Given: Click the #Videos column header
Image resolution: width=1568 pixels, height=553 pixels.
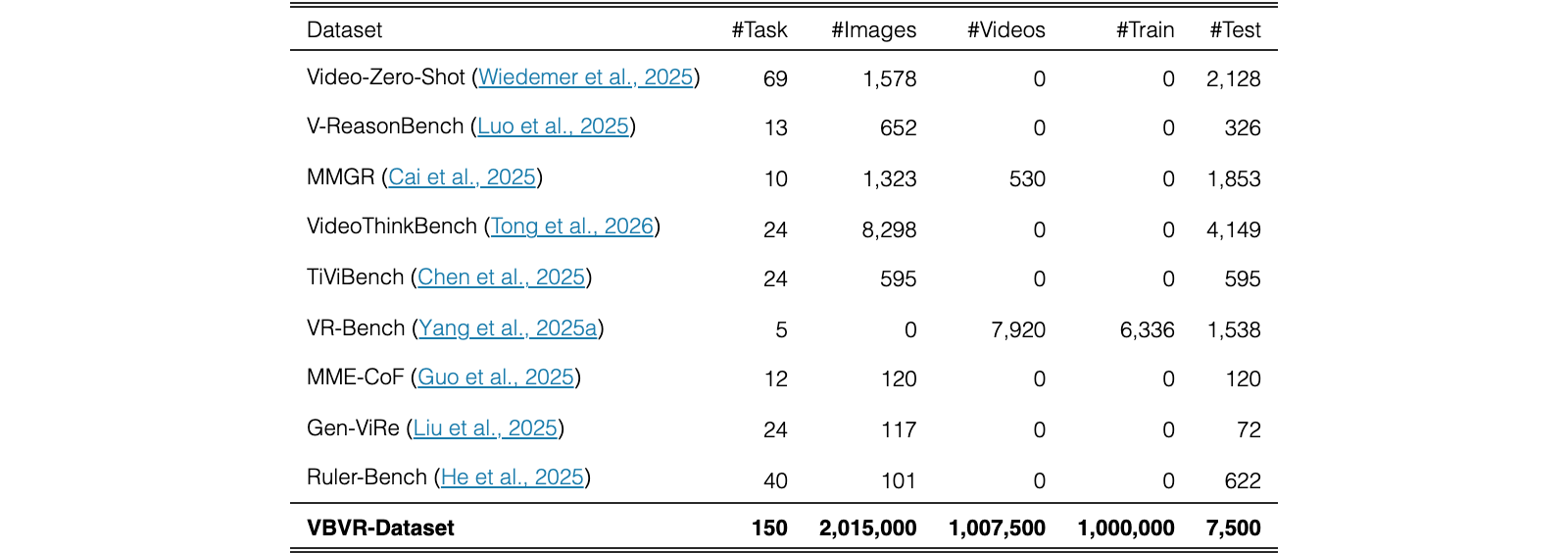Looking at the screenshot, I should 1006,30.
